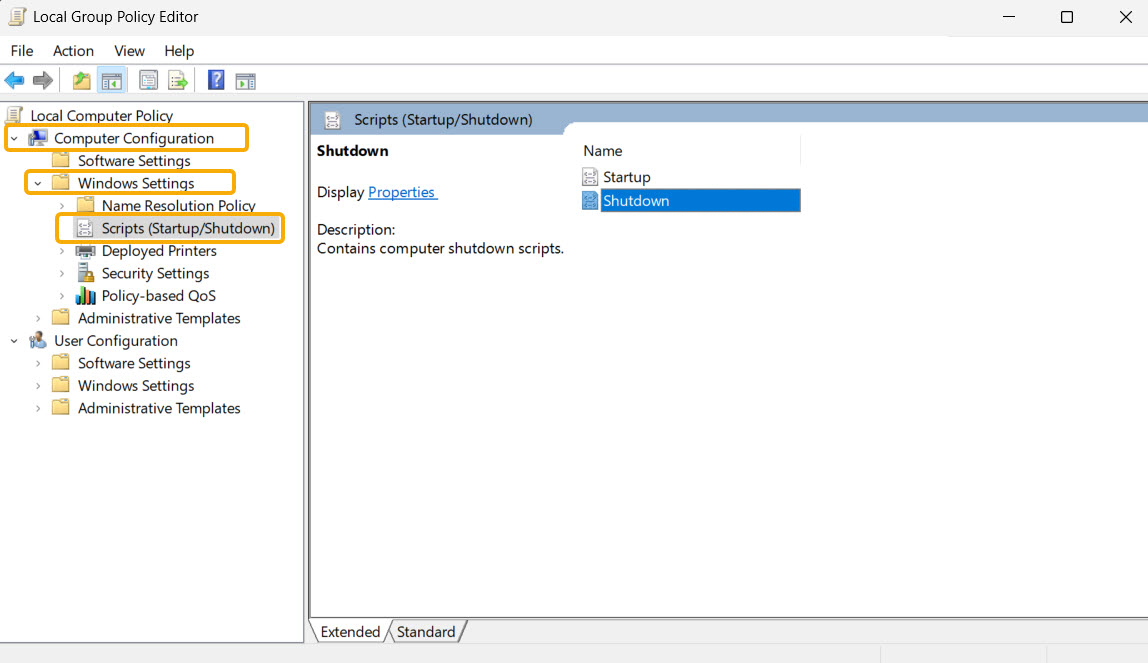The width and height of the screenshot is (1148, 663).
Task: Select the Startup script entry
Action: click(x=627, y=176)
